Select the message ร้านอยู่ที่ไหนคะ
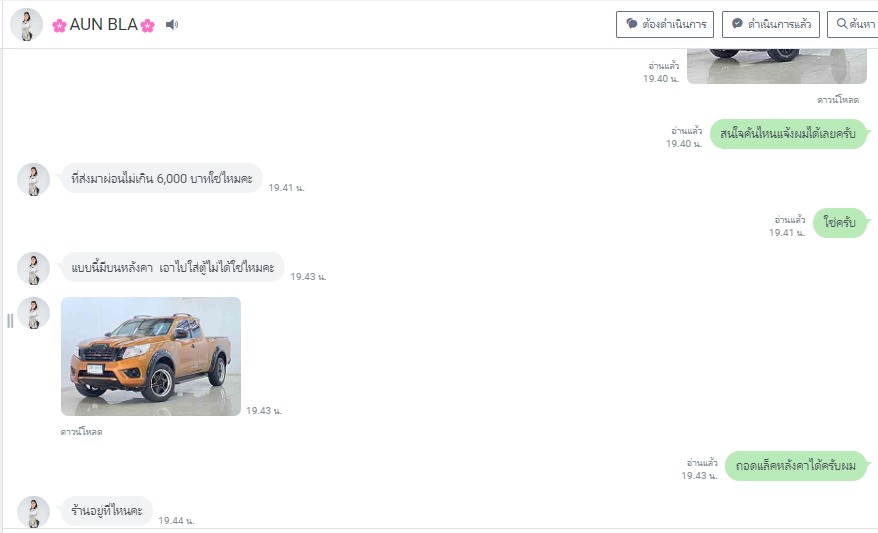Viewport: 878px width, 533px height. pos(106,511)
